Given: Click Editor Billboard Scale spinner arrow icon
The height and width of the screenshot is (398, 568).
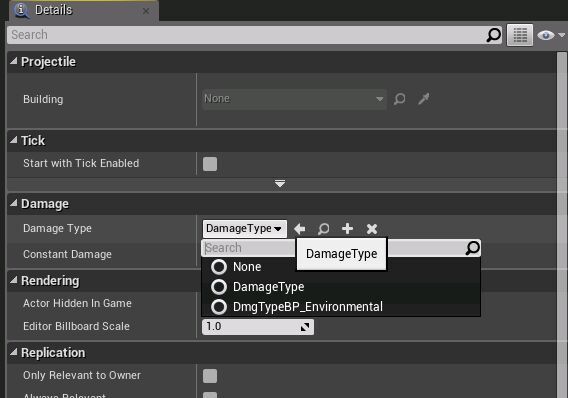Looking at the screenshot, I should tap(305, 327).
